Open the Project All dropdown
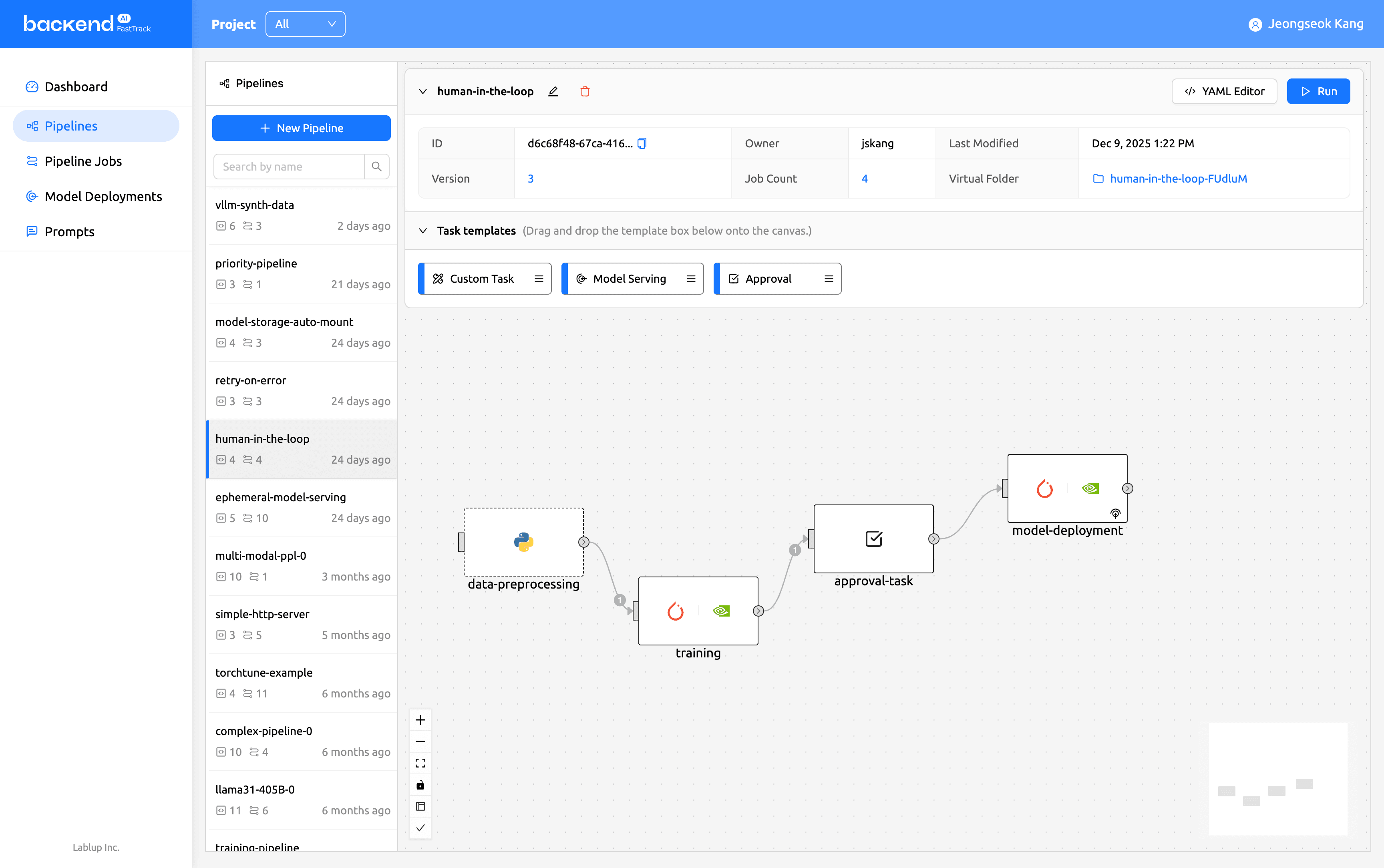Screen dimensions: 1384x868 click(x=305, y=24)
